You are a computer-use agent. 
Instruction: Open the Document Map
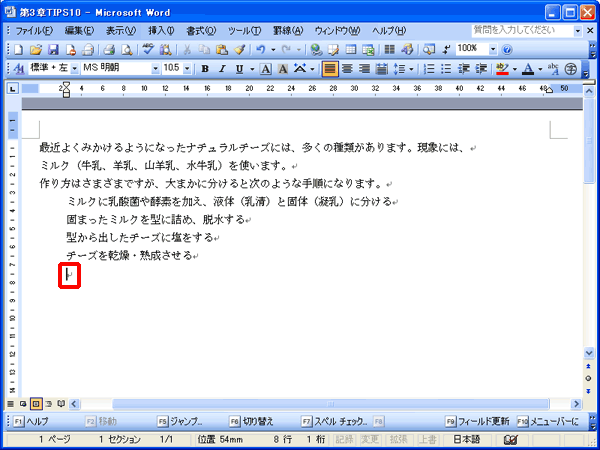coord(429,49)
